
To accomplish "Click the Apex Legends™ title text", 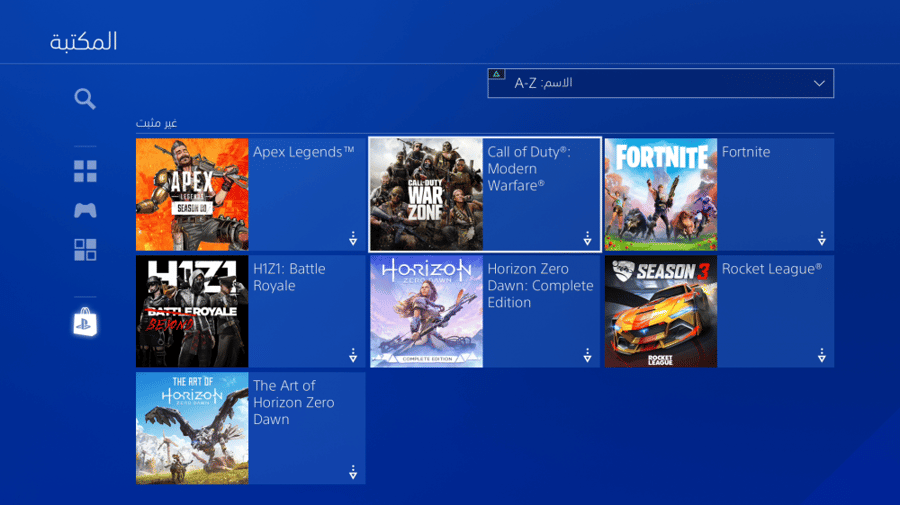I will tap(304, 152).
